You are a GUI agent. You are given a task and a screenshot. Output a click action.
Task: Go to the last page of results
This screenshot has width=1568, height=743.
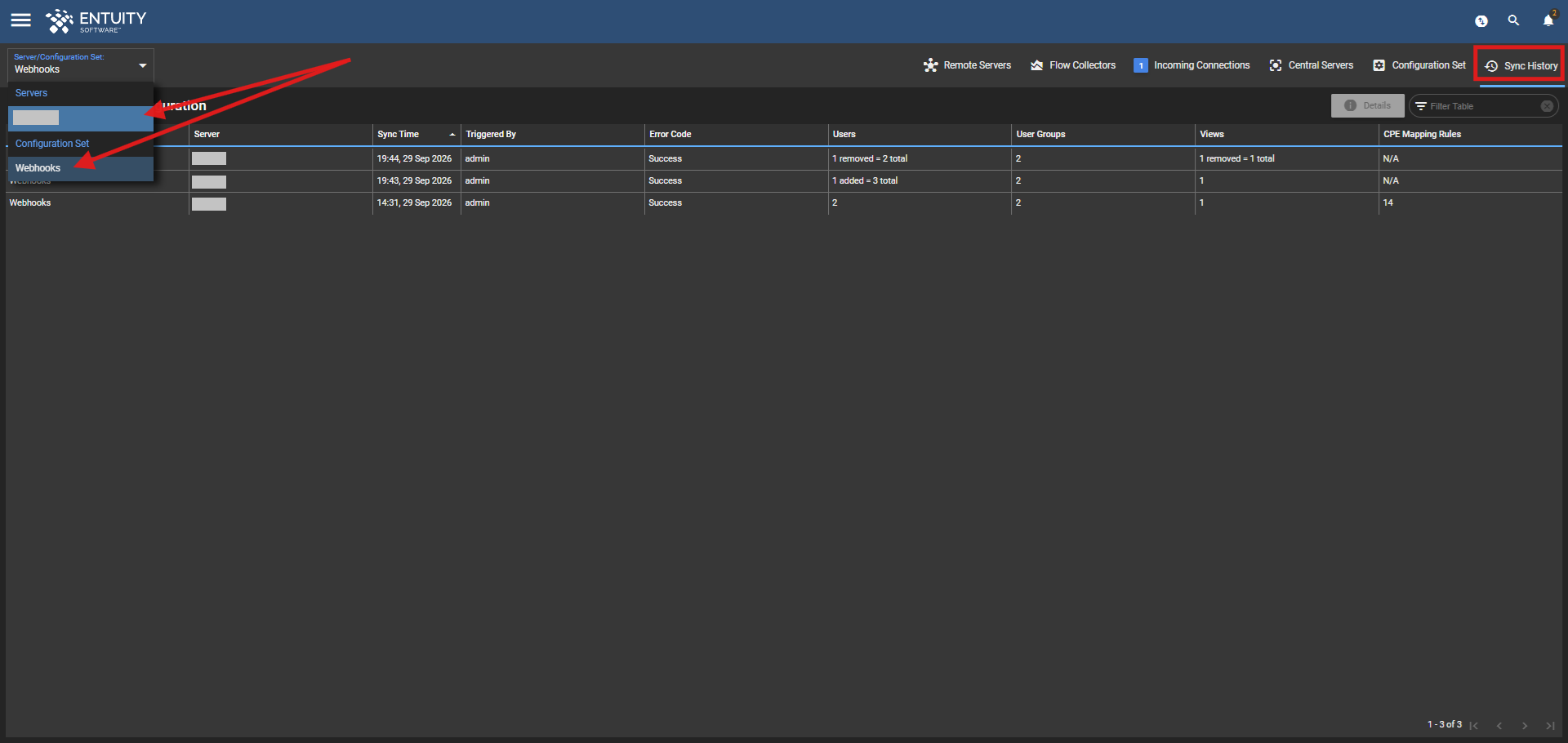[x=1550, y=725]
